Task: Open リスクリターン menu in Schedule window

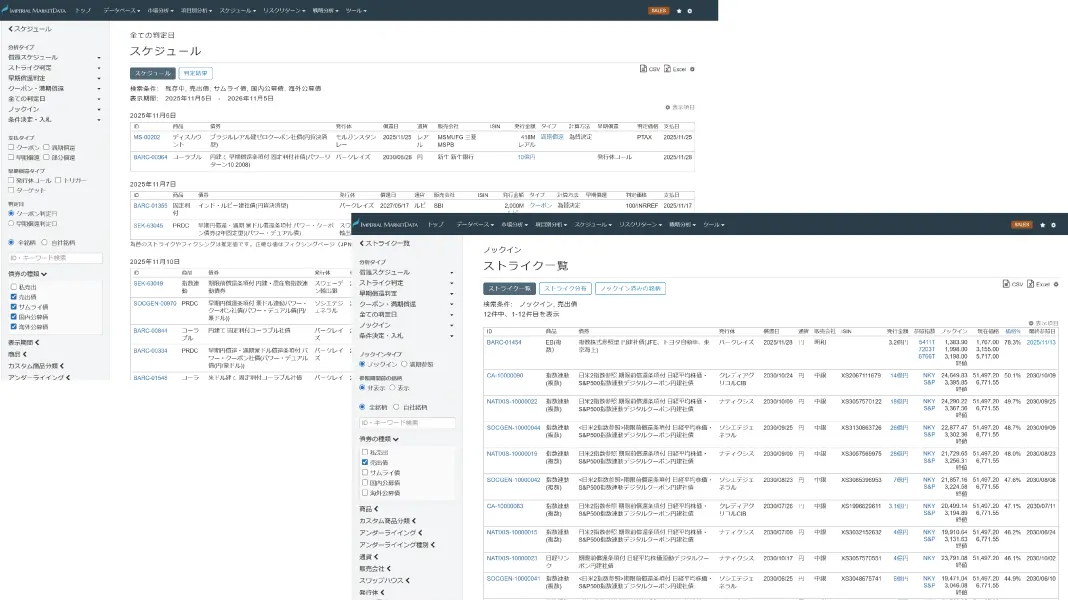Action: click(x=283, y=11)
